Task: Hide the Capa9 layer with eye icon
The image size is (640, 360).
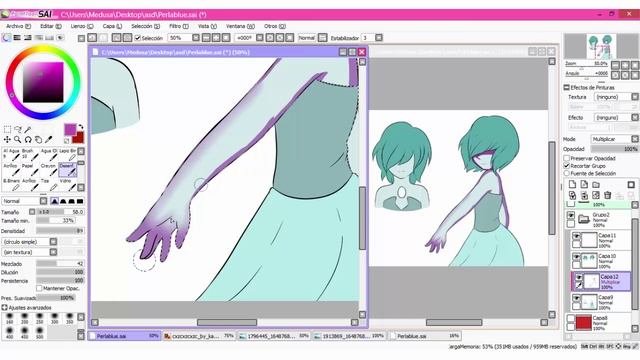Action: point(576,298)
